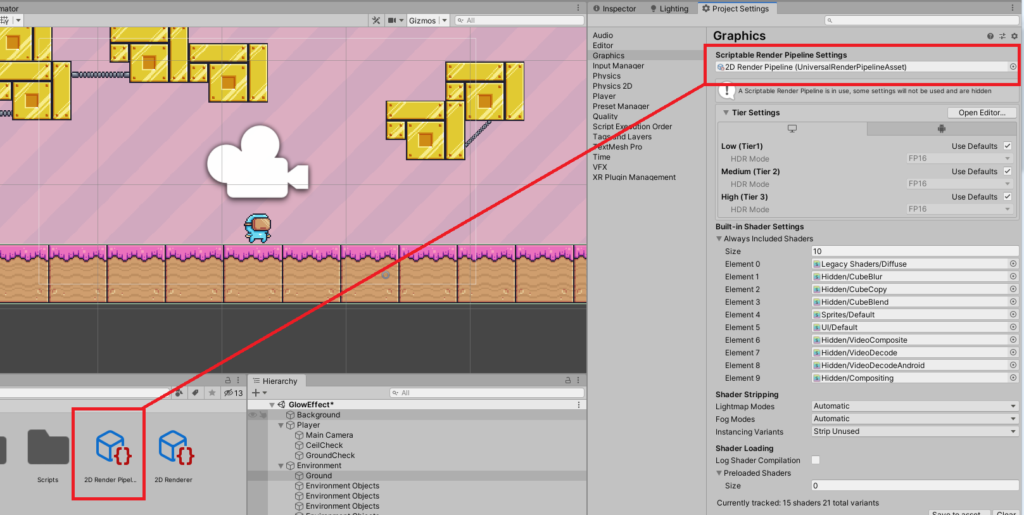The height and width of the screenshot is (515, 1024).
Task: Open HDR Mode dropdown under High (Tier 3)
Action: click(959, 209)
